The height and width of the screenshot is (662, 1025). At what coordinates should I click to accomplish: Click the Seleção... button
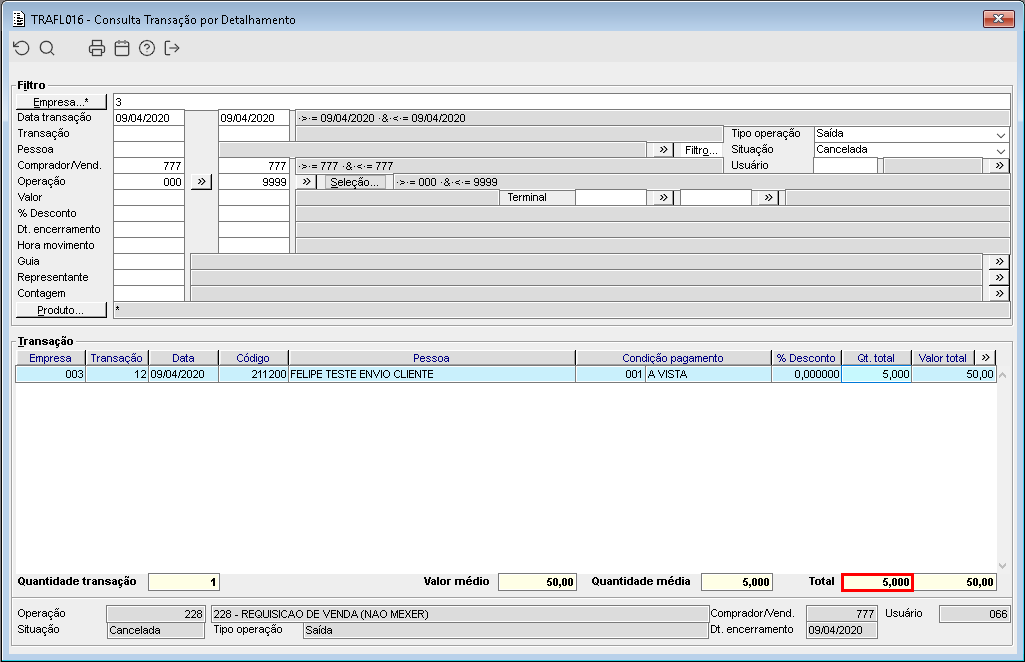point(354,182)
